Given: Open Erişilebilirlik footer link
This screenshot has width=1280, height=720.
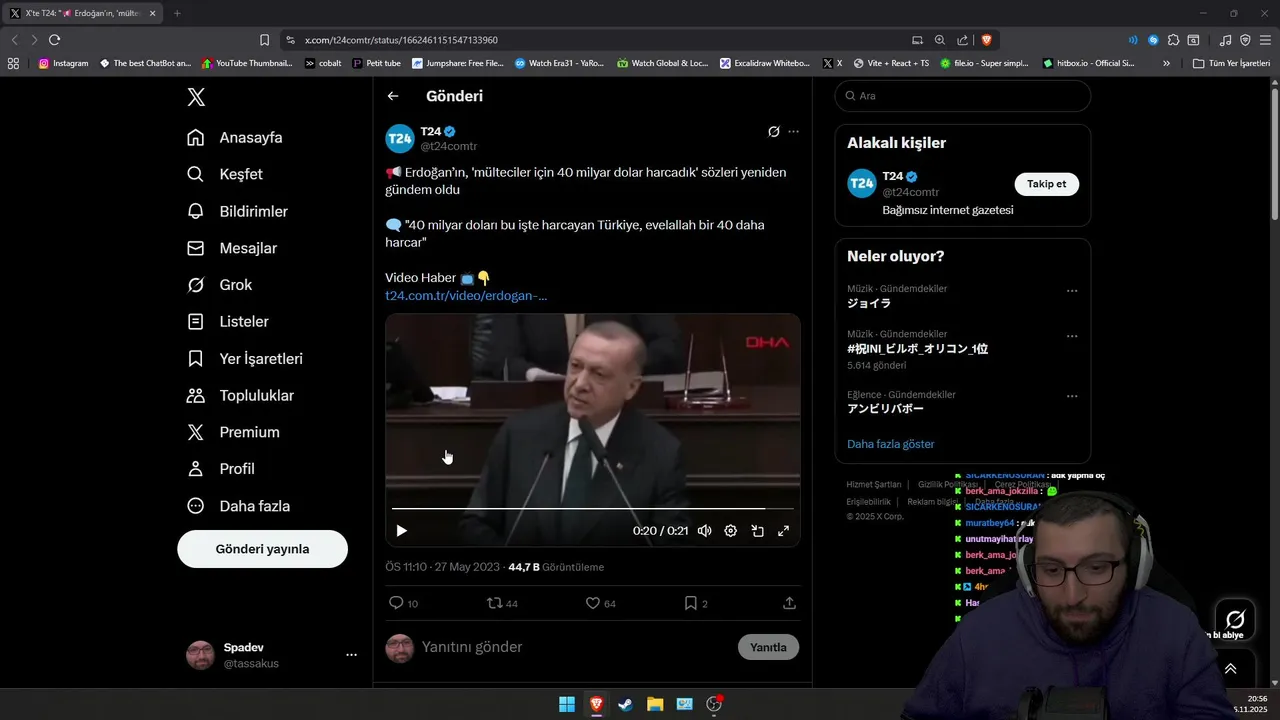Looking at the screenshot, I should point(868,502).
